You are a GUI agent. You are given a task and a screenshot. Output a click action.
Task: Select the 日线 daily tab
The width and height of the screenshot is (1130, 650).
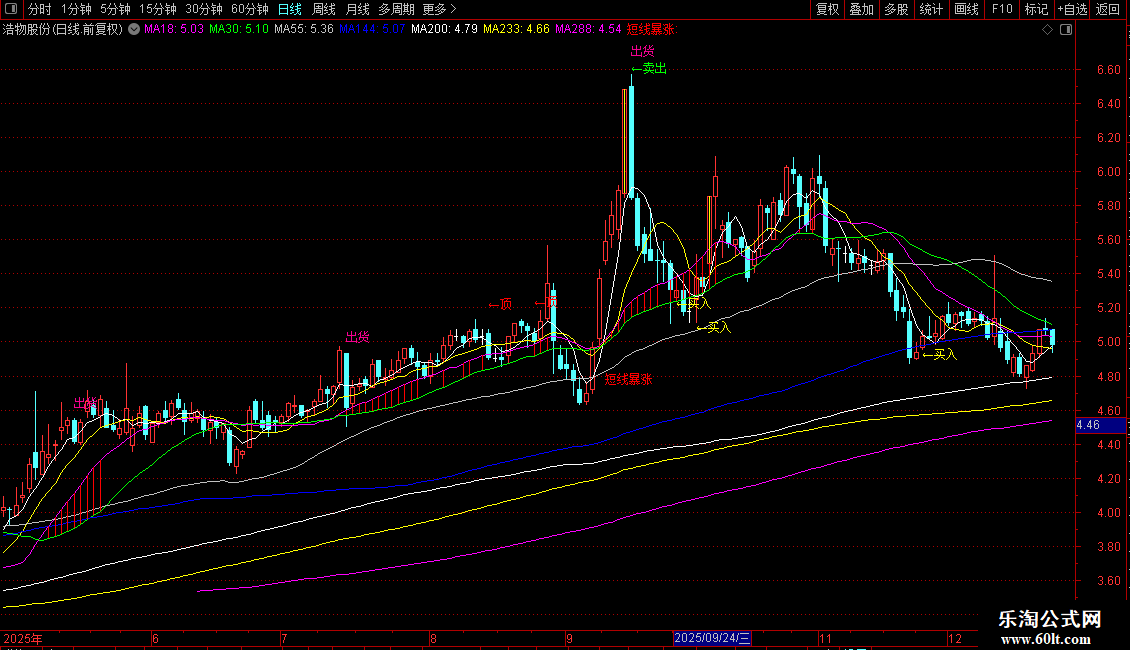(x=290, y=9)
